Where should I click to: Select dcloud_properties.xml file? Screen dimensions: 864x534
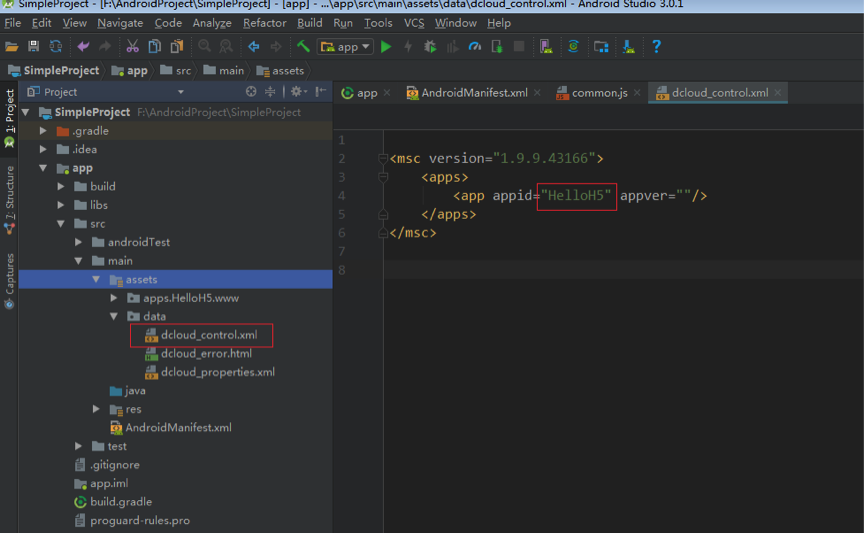coord(218,373)
